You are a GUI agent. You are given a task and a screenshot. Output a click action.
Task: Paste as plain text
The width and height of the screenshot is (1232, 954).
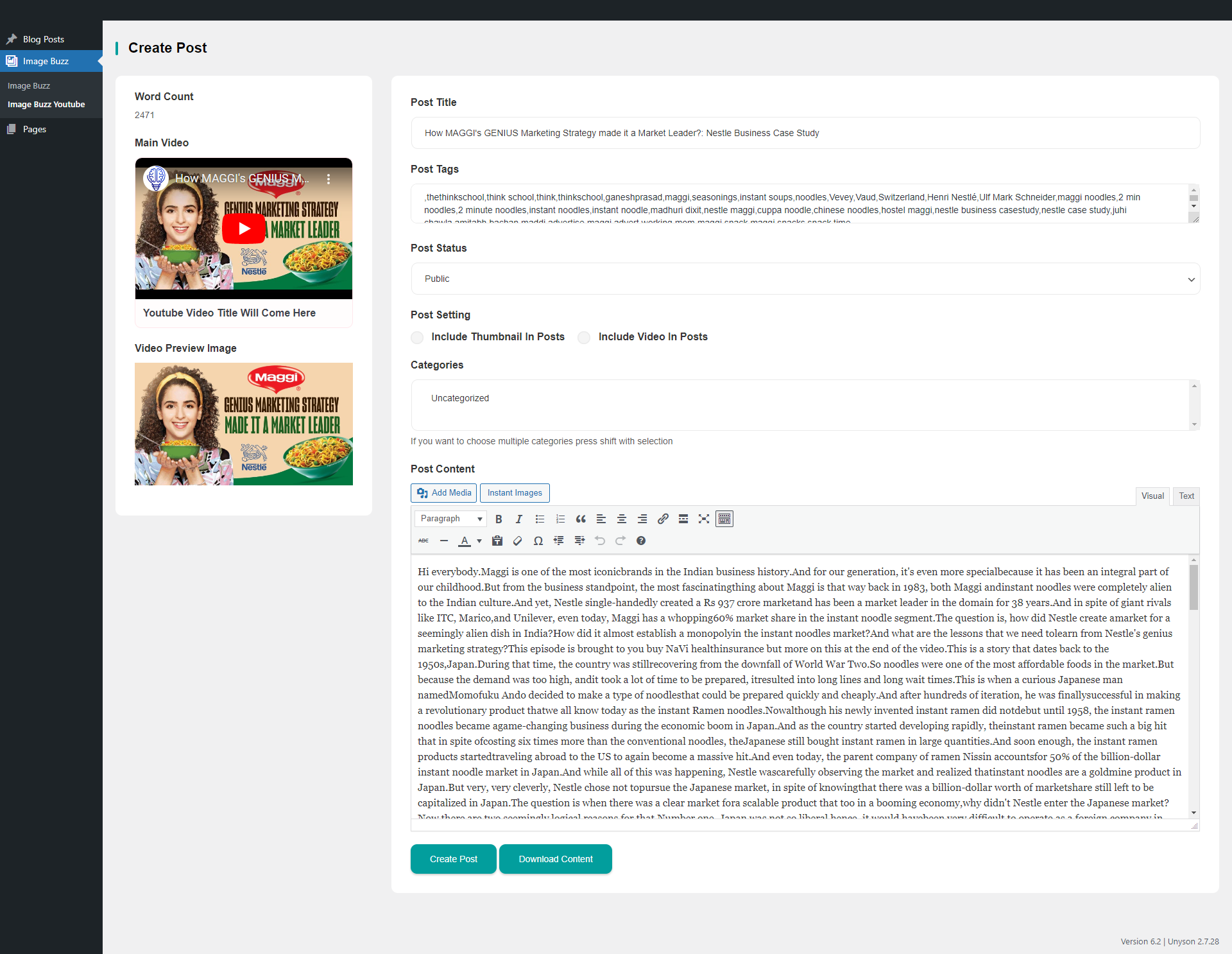[x=497, y=541]
